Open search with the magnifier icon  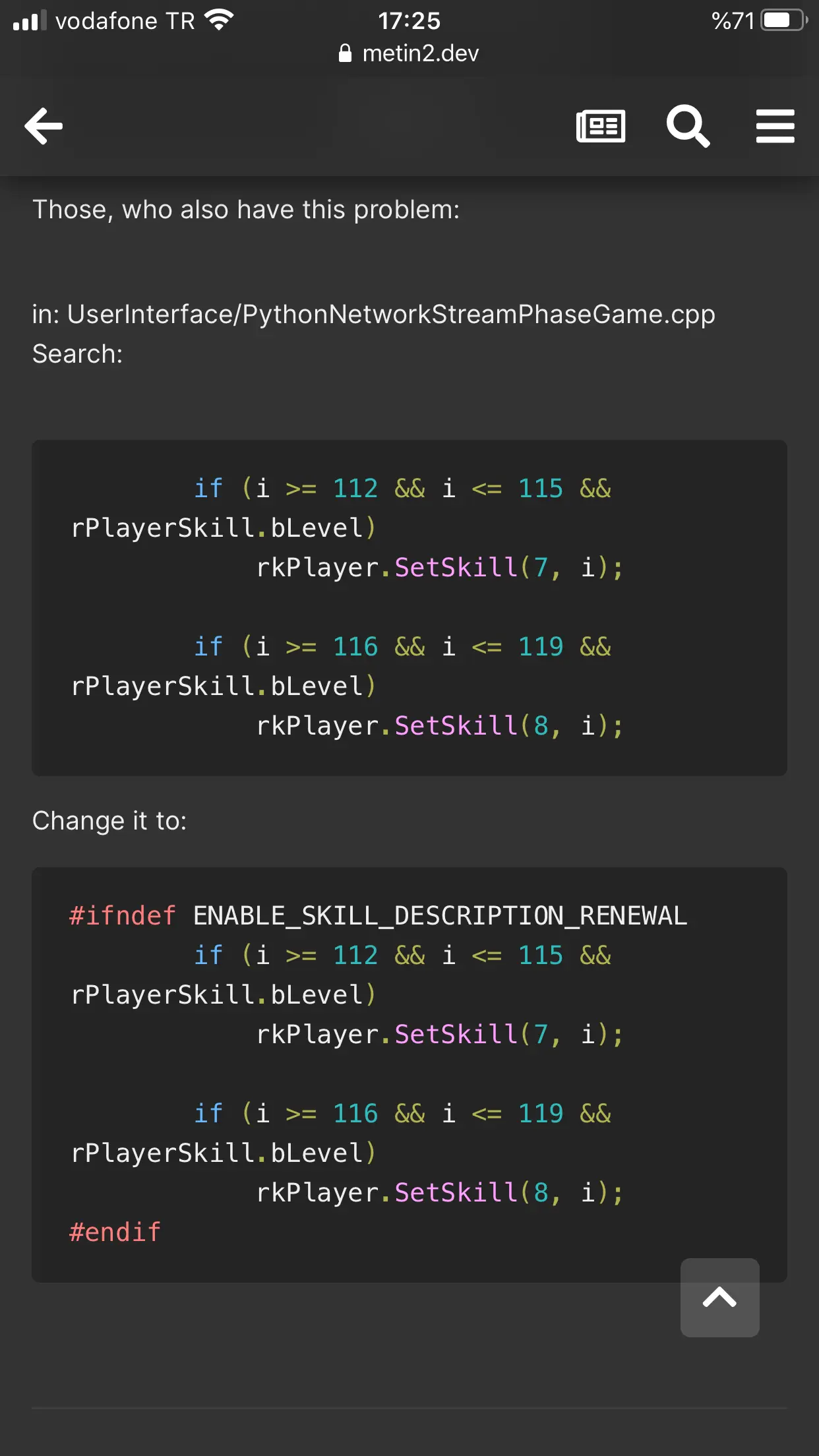pos(687,125)
